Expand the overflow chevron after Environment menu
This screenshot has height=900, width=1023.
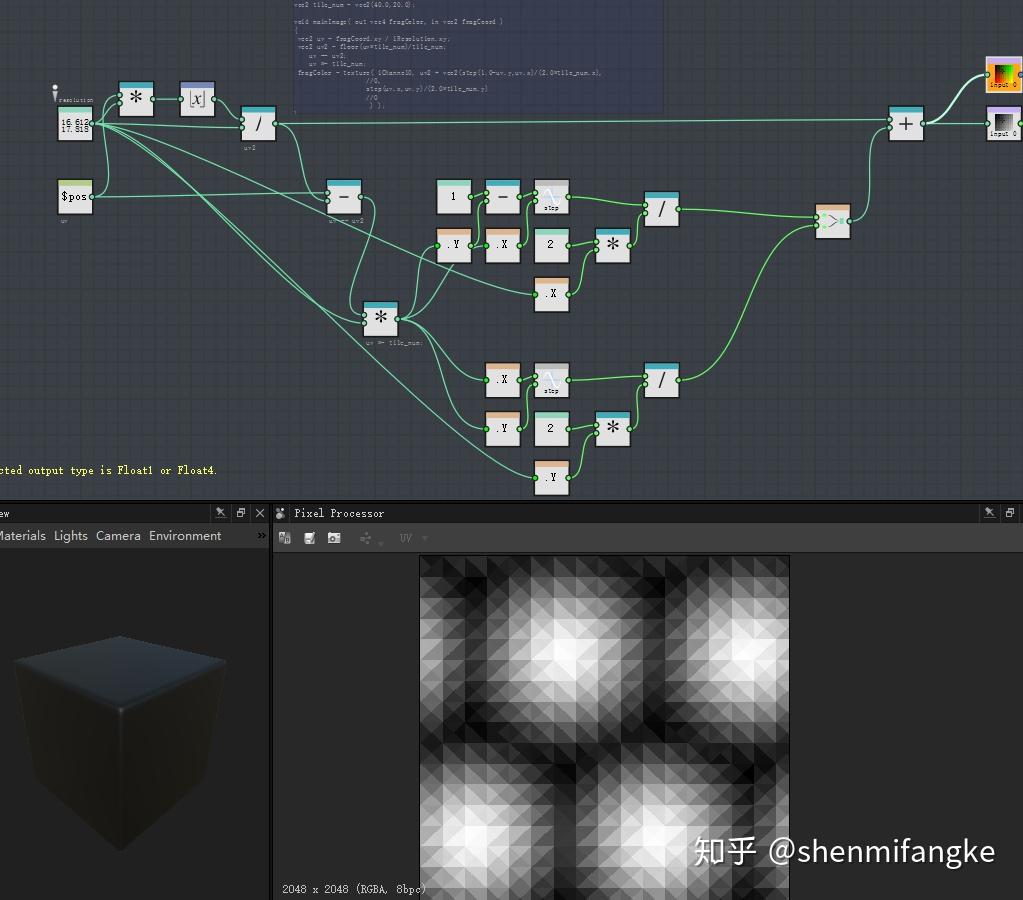[261, 535]
